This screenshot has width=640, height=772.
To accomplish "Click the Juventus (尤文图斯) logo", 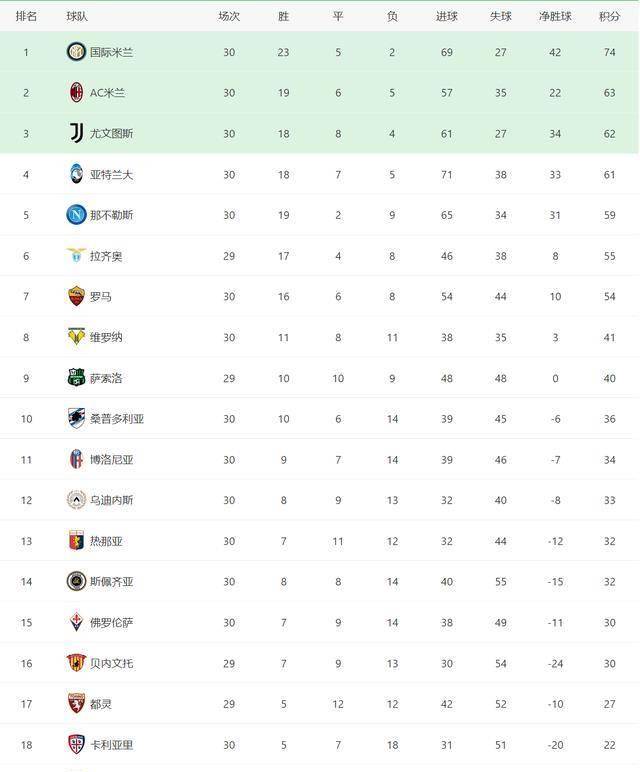I will tap(76, 133).
